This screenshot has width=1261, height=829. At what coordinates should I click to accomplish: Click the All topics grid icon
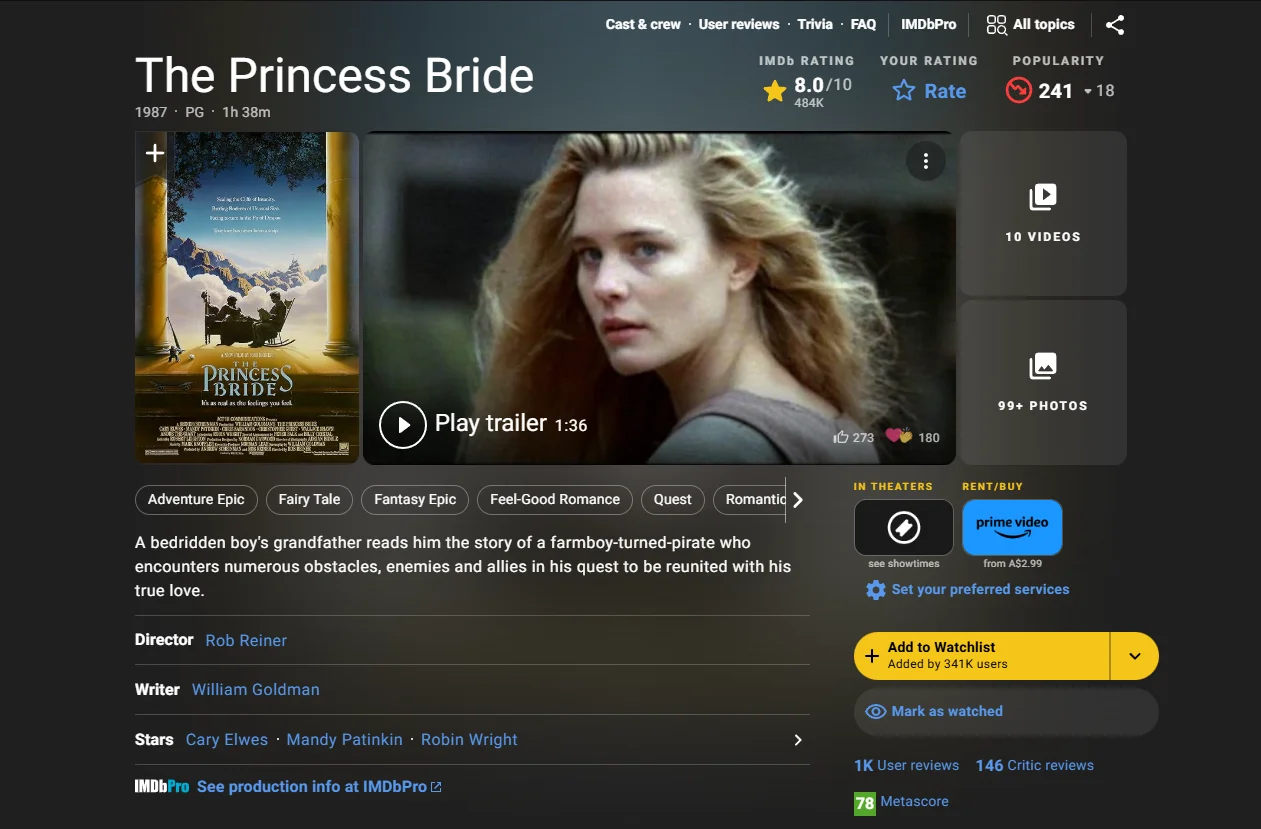click(x=996, y=24)
